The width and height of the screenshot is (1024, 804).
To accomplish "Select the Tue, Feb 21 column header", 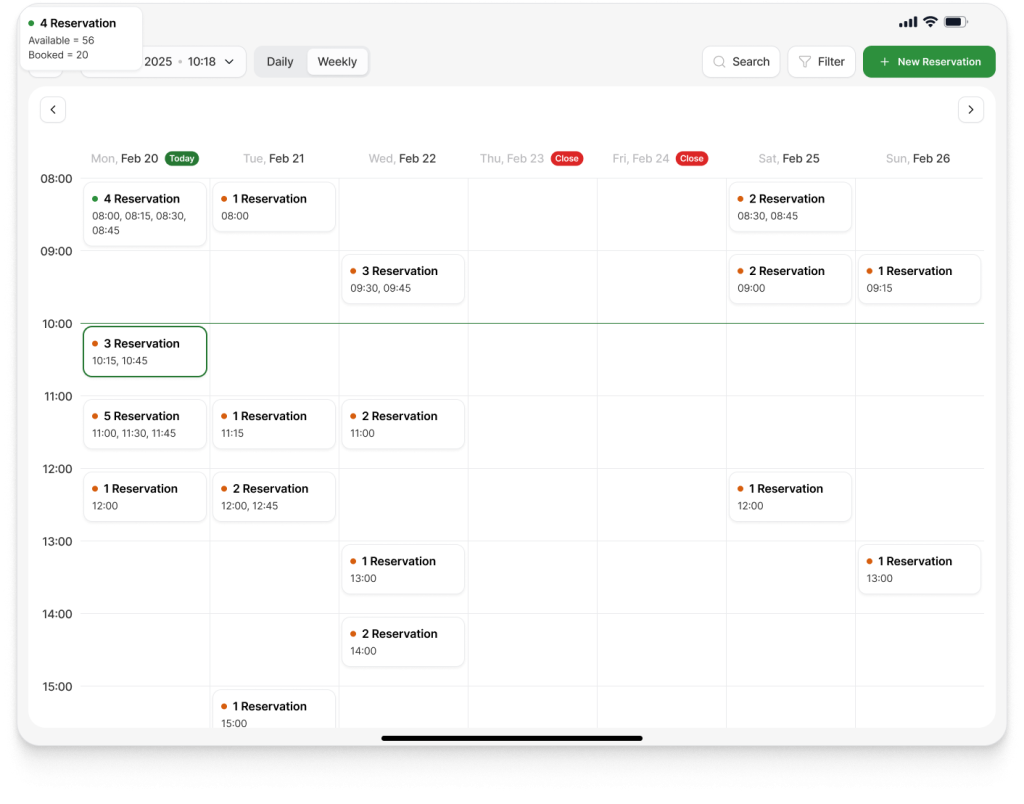I will 274,159.
